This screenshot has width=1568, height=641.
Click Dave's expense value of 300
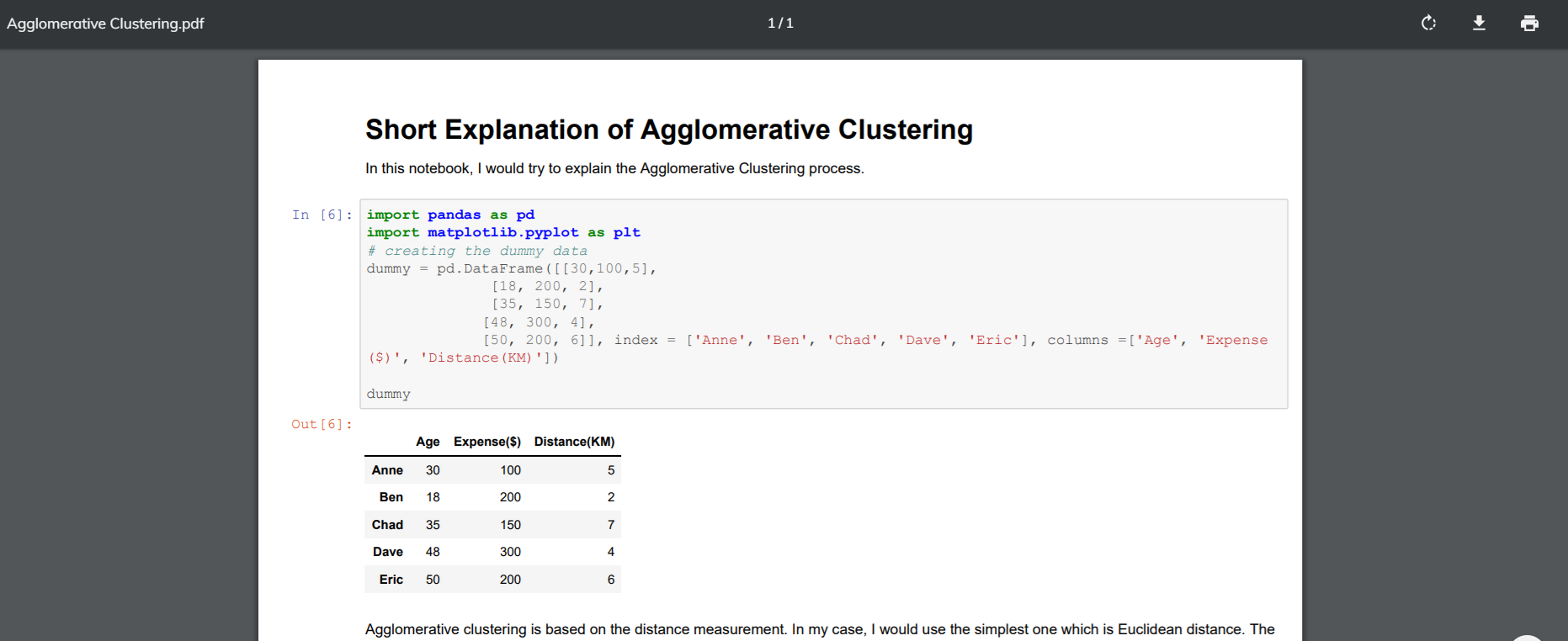pos(510,552)
